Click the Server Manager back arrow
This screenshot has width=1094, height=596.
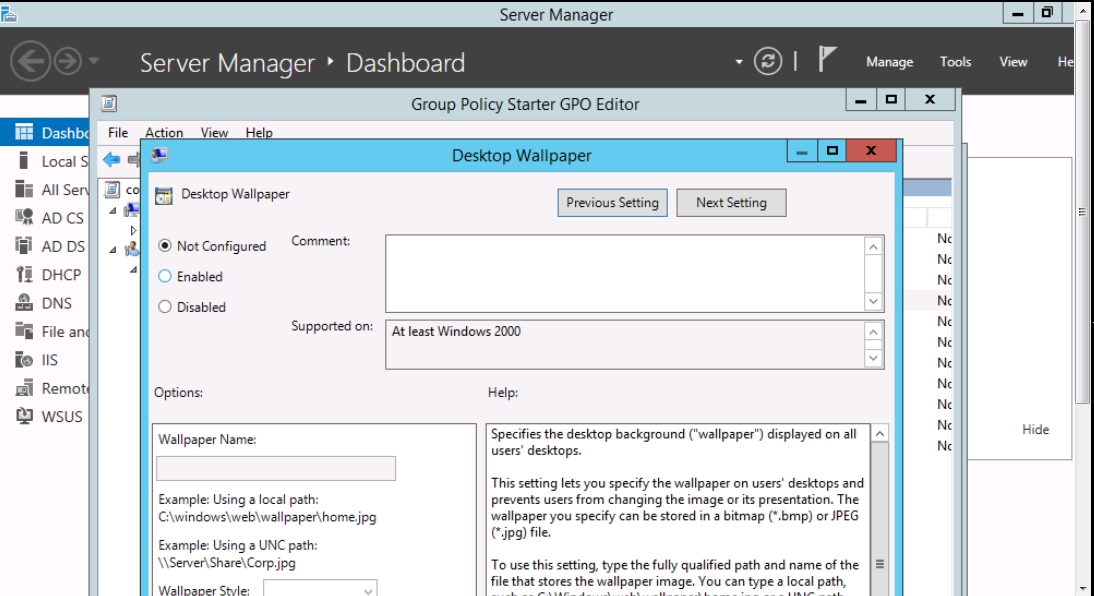[30, 61]
